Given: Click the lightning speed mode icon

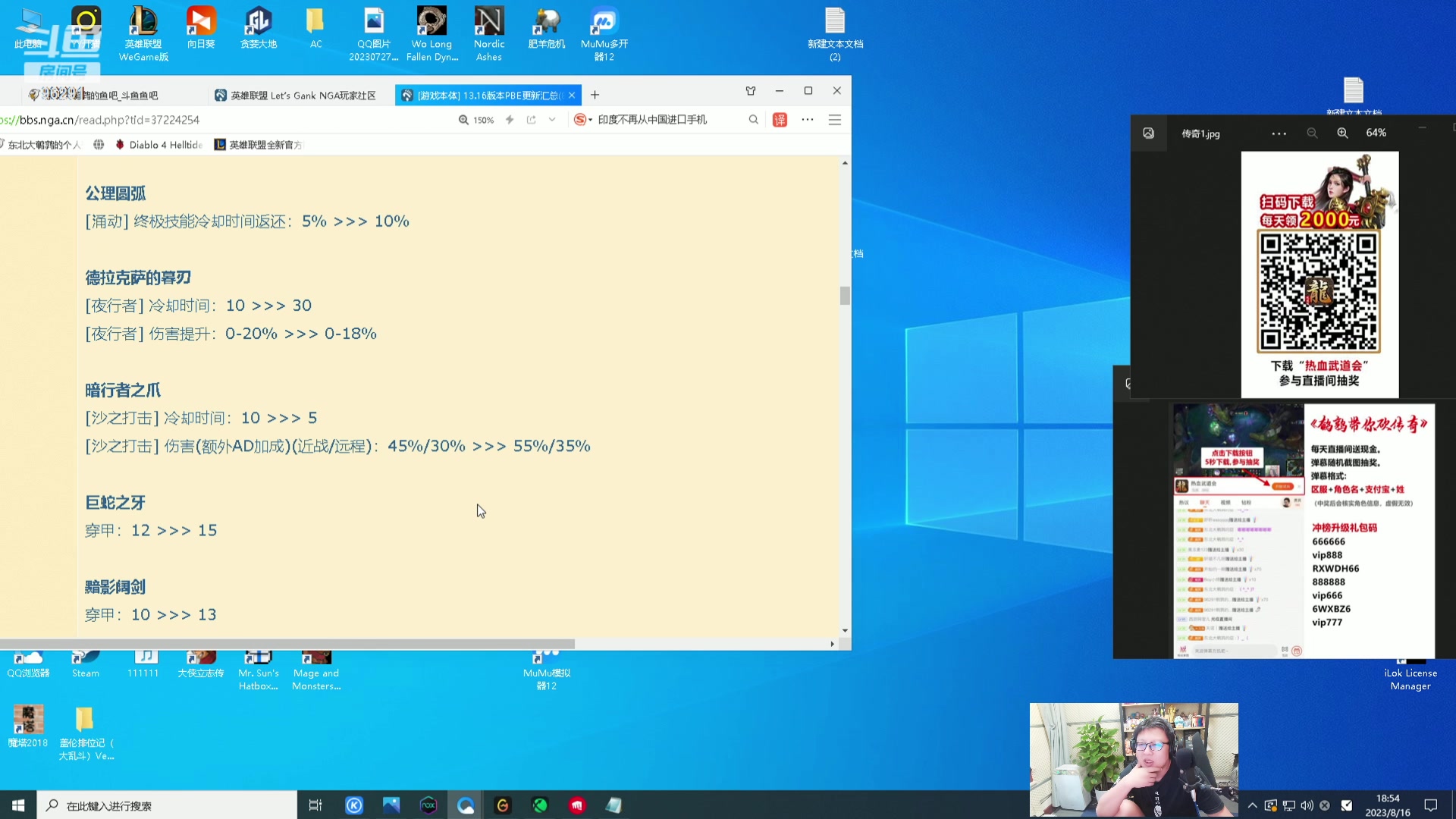Looking at the screenshot, I should 510,120.
